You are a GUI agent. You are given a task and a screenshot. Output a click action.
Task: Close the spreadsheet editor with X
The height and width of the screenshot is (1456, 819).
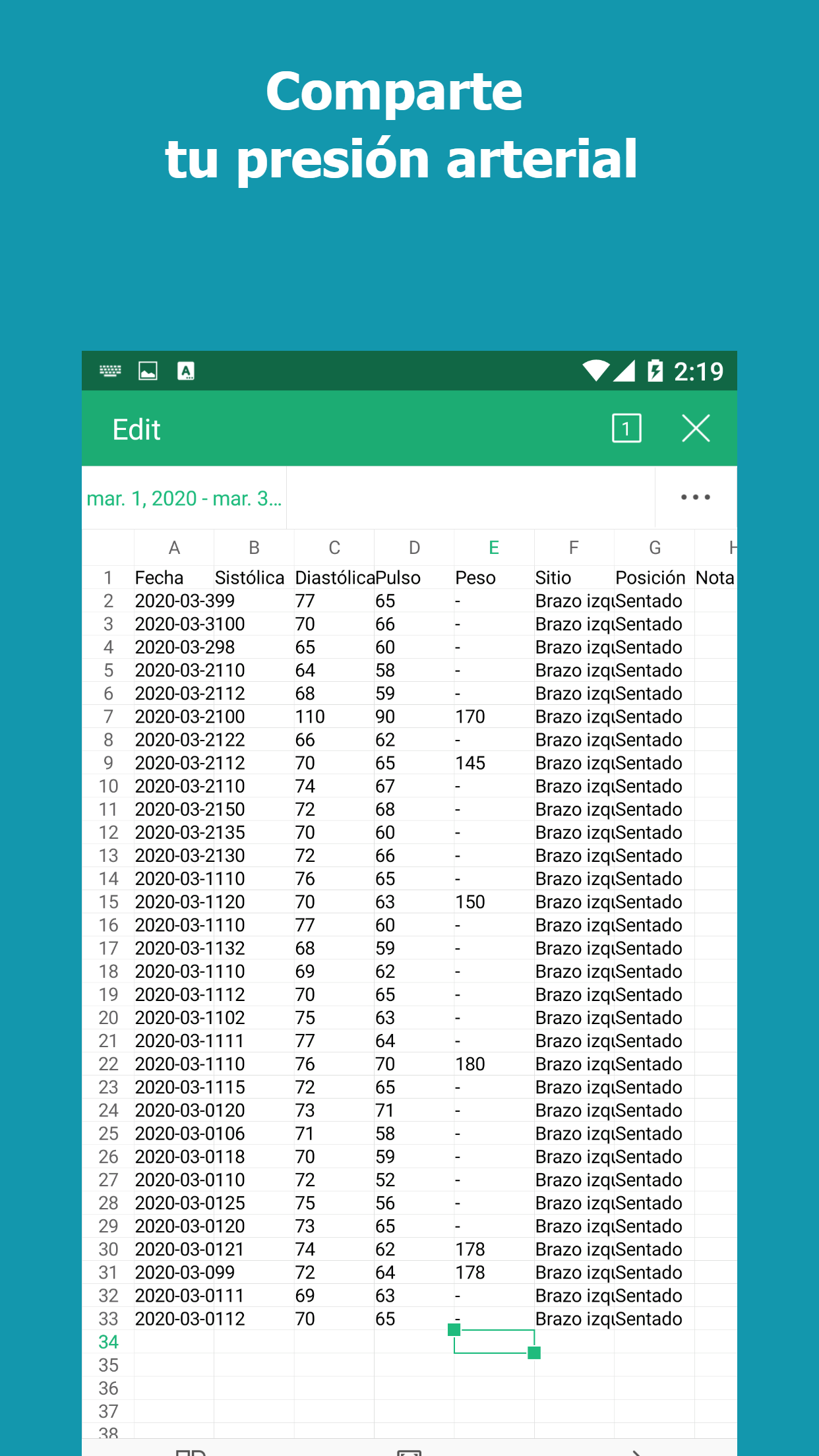pos(696,429)
